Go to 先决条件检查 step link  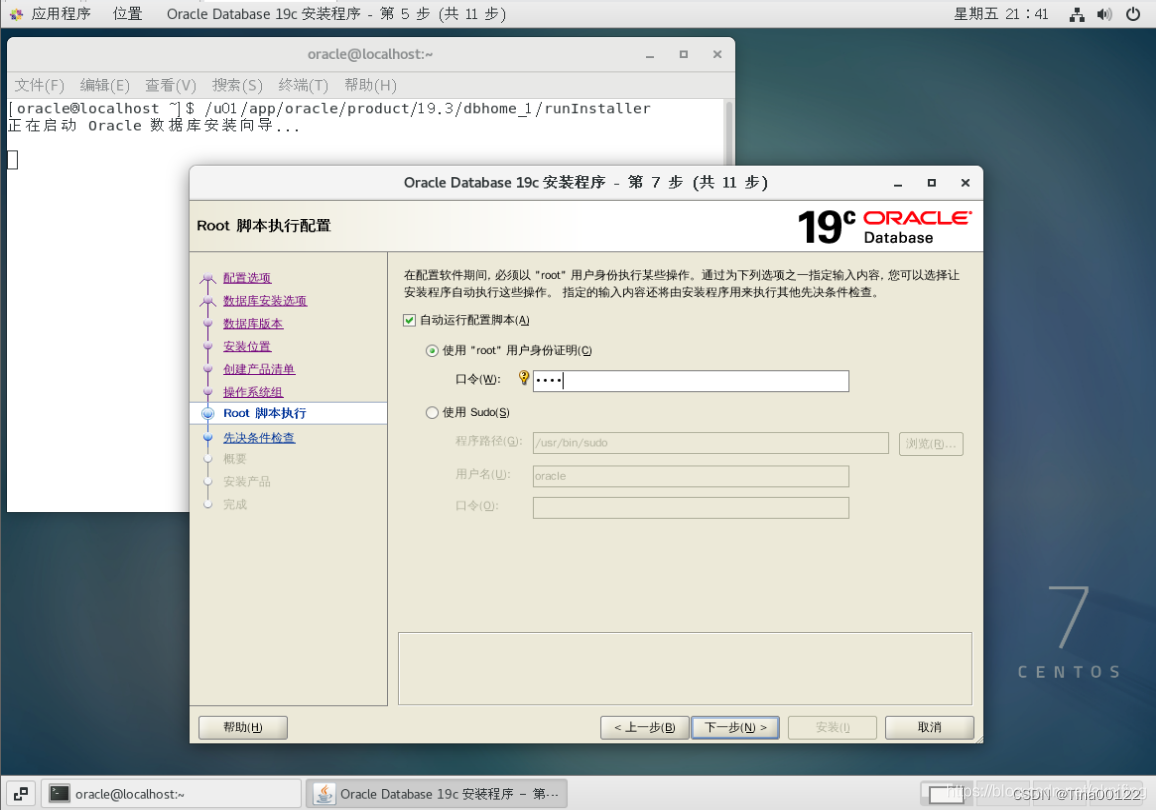259,438
